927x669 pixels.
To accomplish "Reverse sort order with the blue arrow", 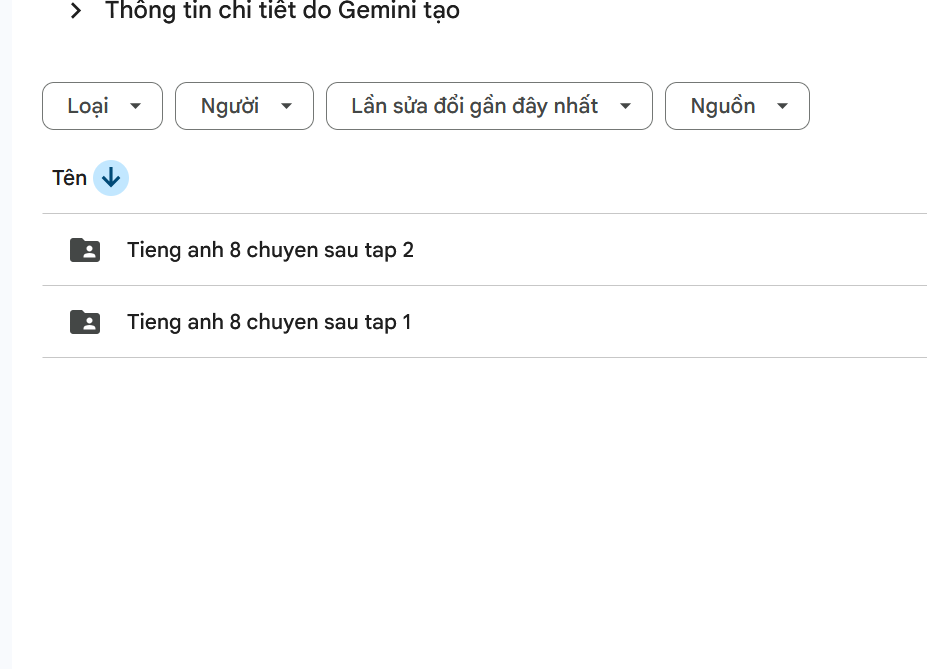I will pos(111,179).
